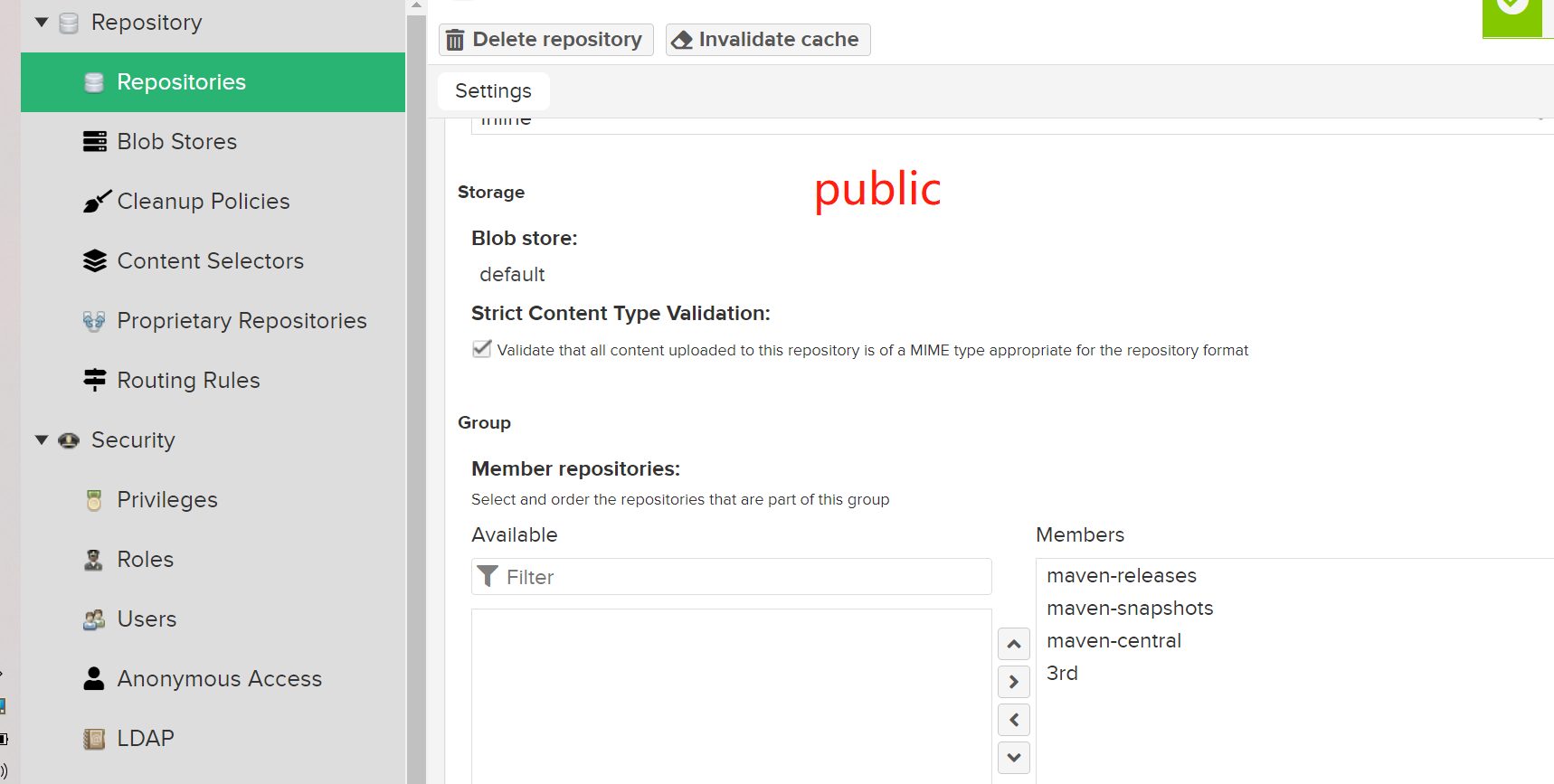Click the sidebar scrollbar up arrow

coord(416,5)
